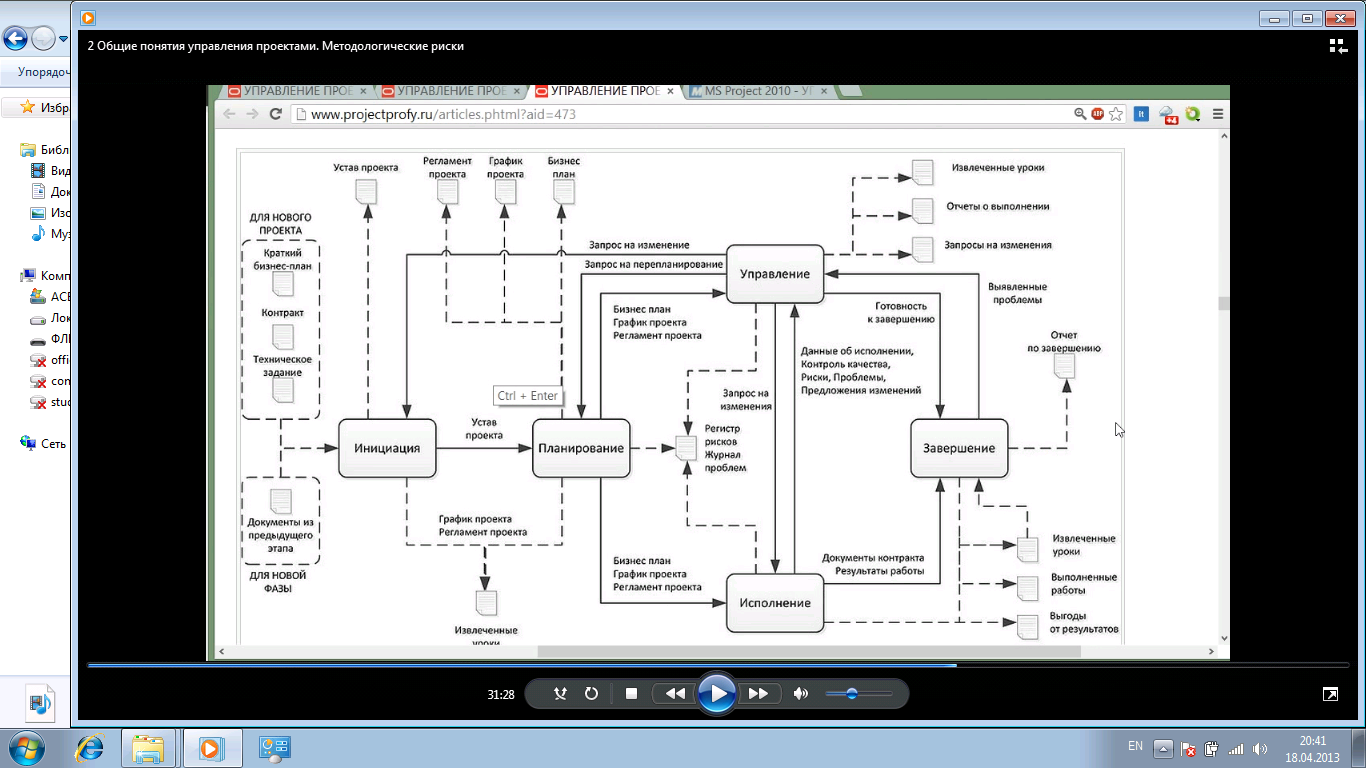Click the media file thumbnail in Explorer
The height and width of the screenshot is (768, 1366).
tap(40, 704)
